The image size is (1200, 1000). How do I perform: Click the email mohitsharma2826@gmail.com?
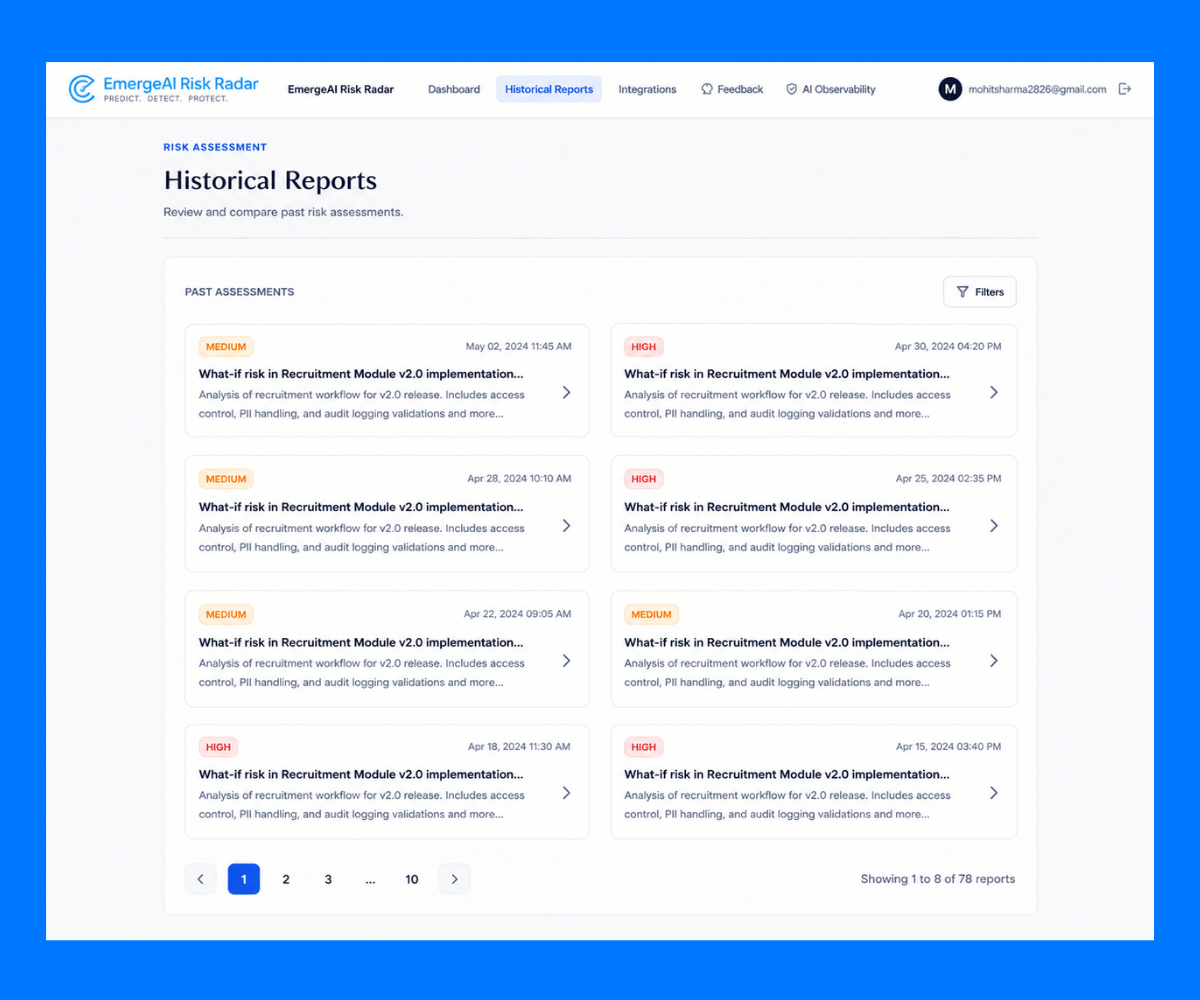(1037, 89)
